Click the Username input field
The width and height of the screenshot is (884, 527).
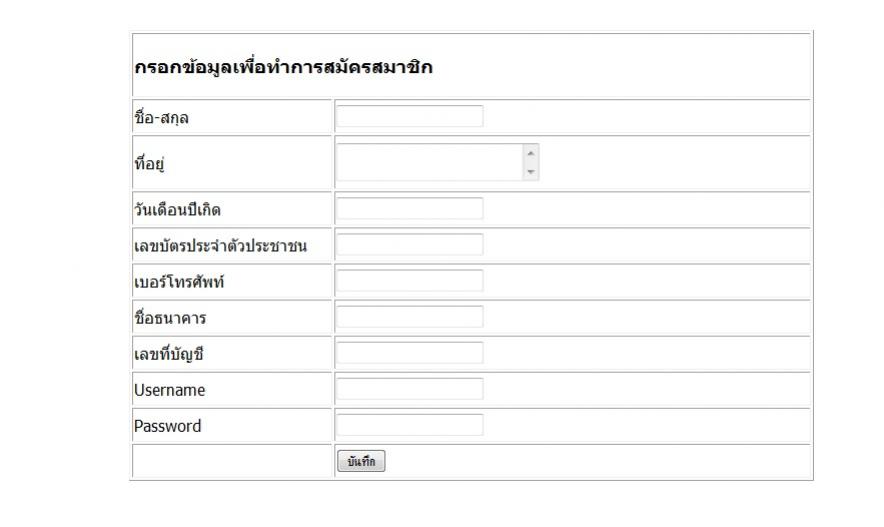tap(409, 389)
